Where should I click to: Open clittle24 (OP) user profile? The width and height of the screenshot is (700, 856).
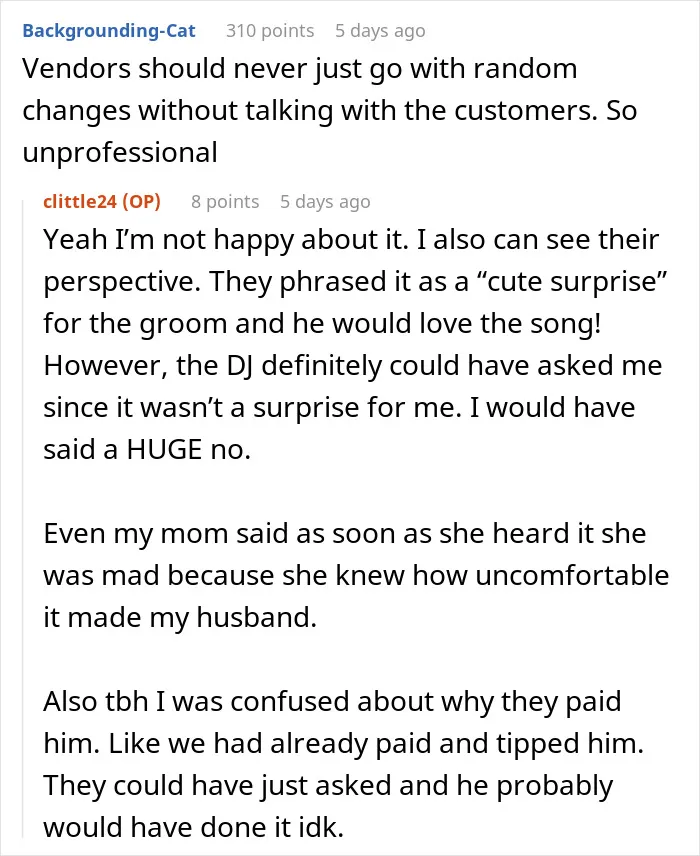[x=102, y=202]
